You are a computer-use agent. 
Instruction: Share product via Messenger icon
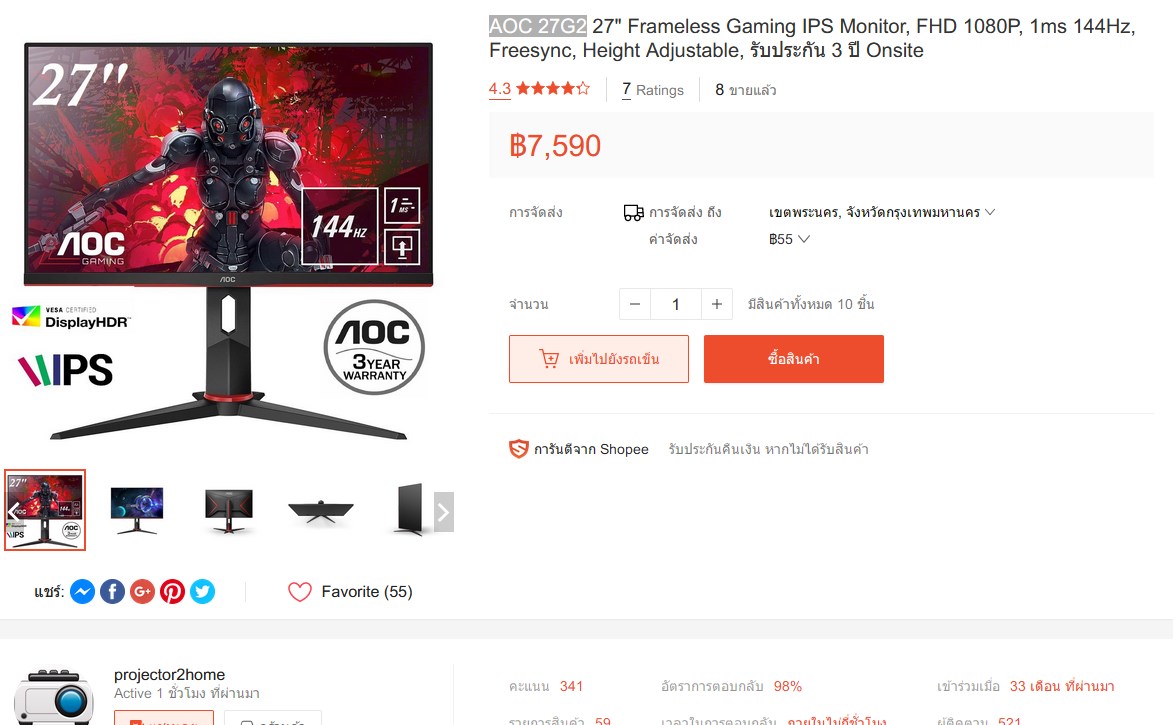tap(82, 592)
